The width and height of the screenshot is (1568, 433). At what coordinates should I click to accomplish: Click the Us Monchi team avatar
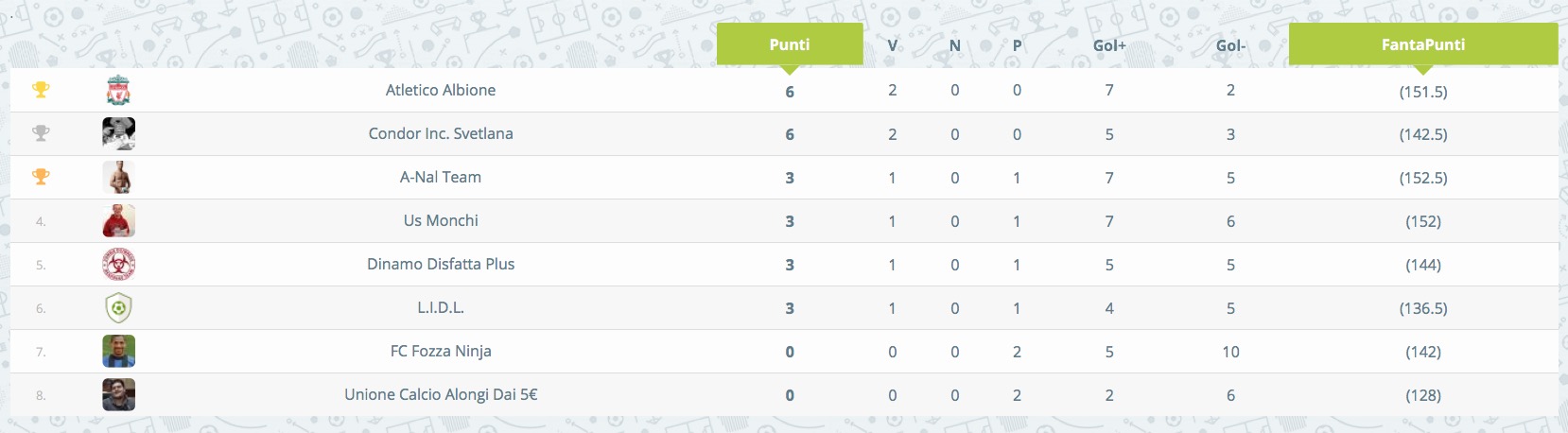118,220
